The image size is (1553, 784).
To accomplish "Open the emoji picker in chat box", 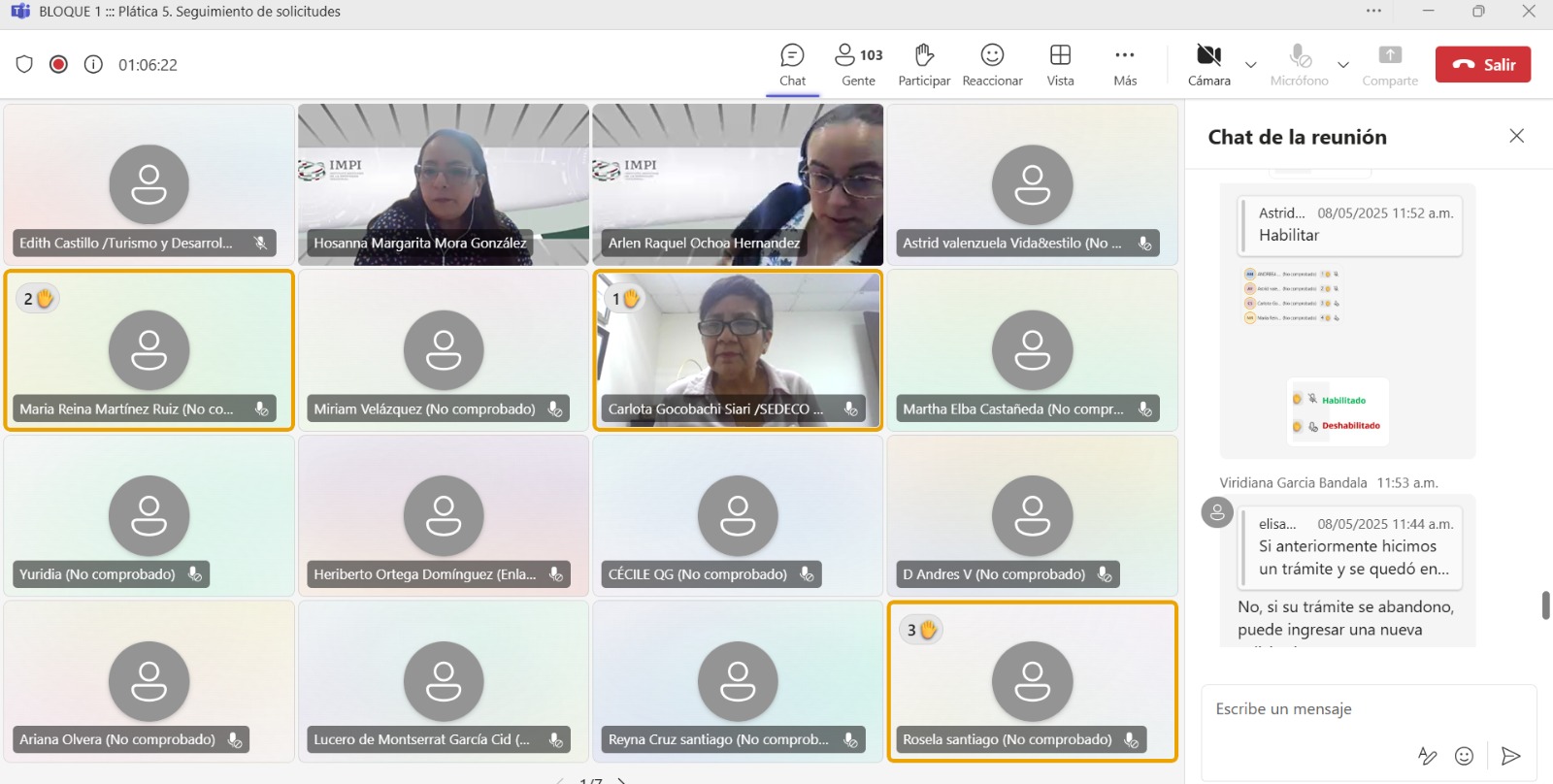I will [x=1464, y=756].
